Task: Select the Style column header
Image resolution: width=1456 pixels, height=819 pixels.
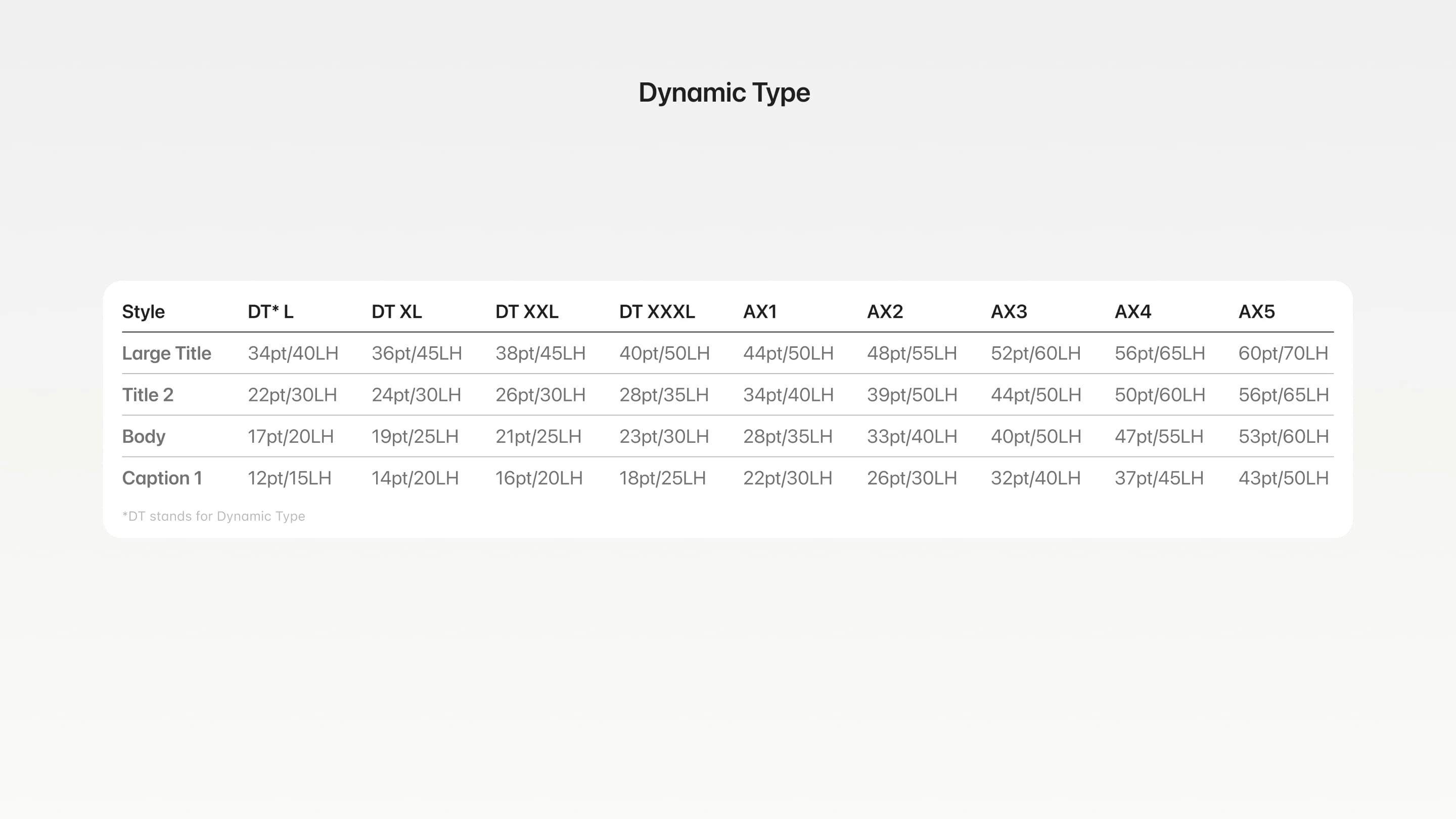Action: 144,311
